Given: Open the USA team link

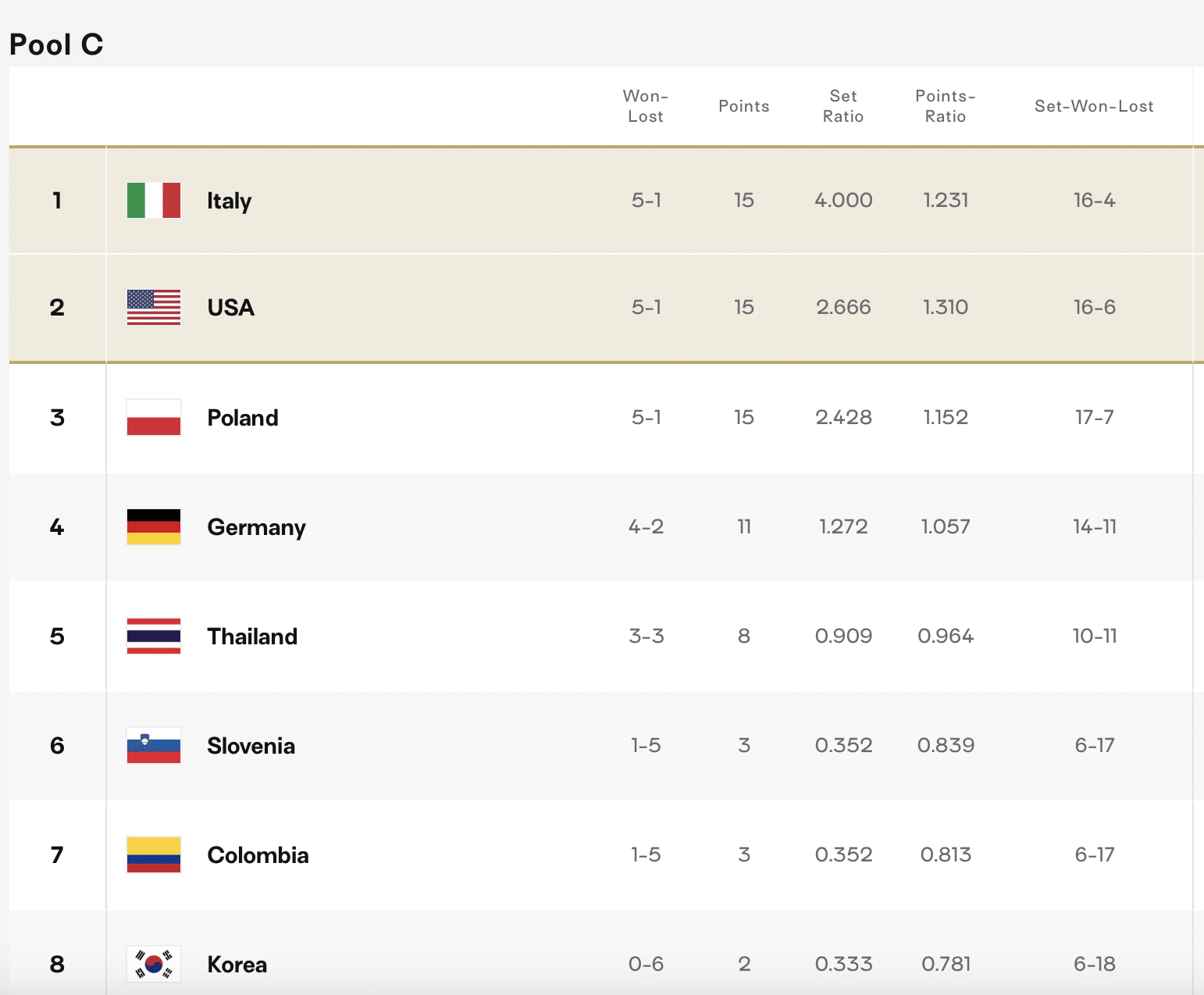Looking at the screenshot, I should tap(230, 308).
